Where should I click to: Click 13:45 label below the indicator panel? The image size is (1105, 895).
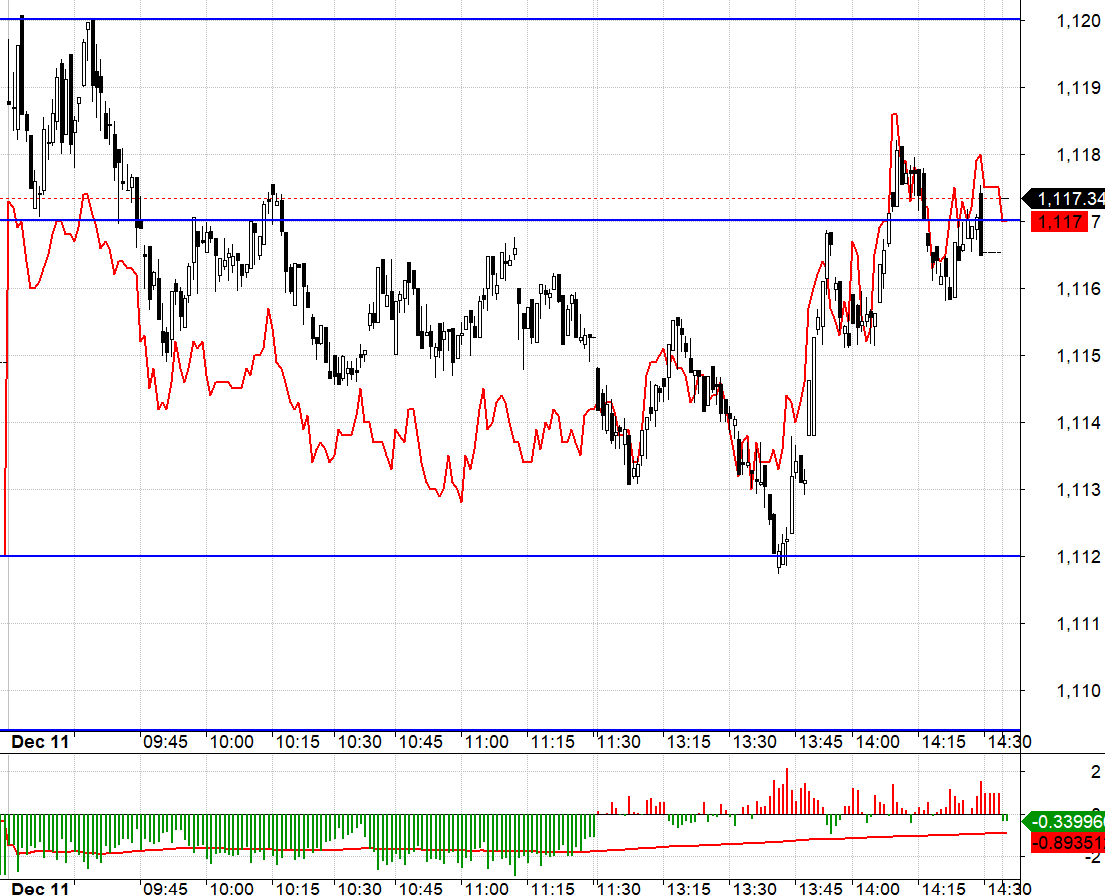point(820,888)
